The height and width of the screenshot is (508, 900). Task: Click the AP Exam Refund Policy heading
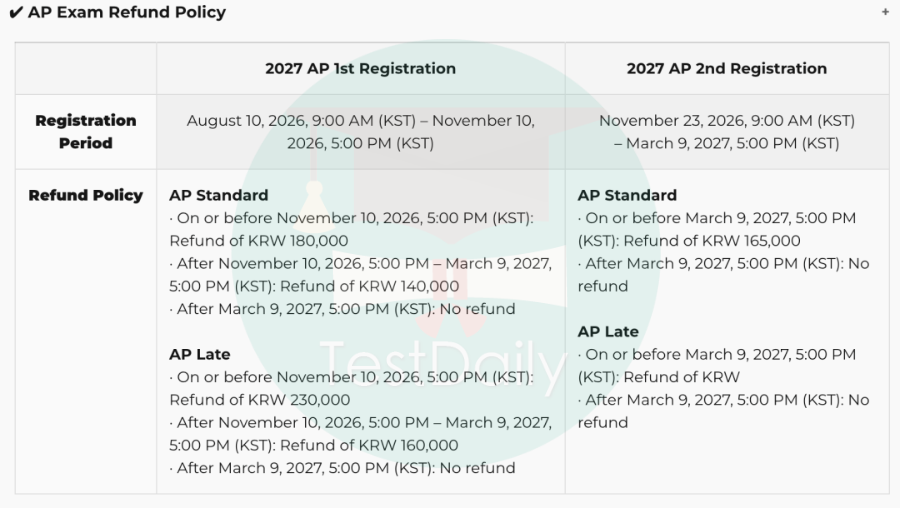(x=127, y=12)
